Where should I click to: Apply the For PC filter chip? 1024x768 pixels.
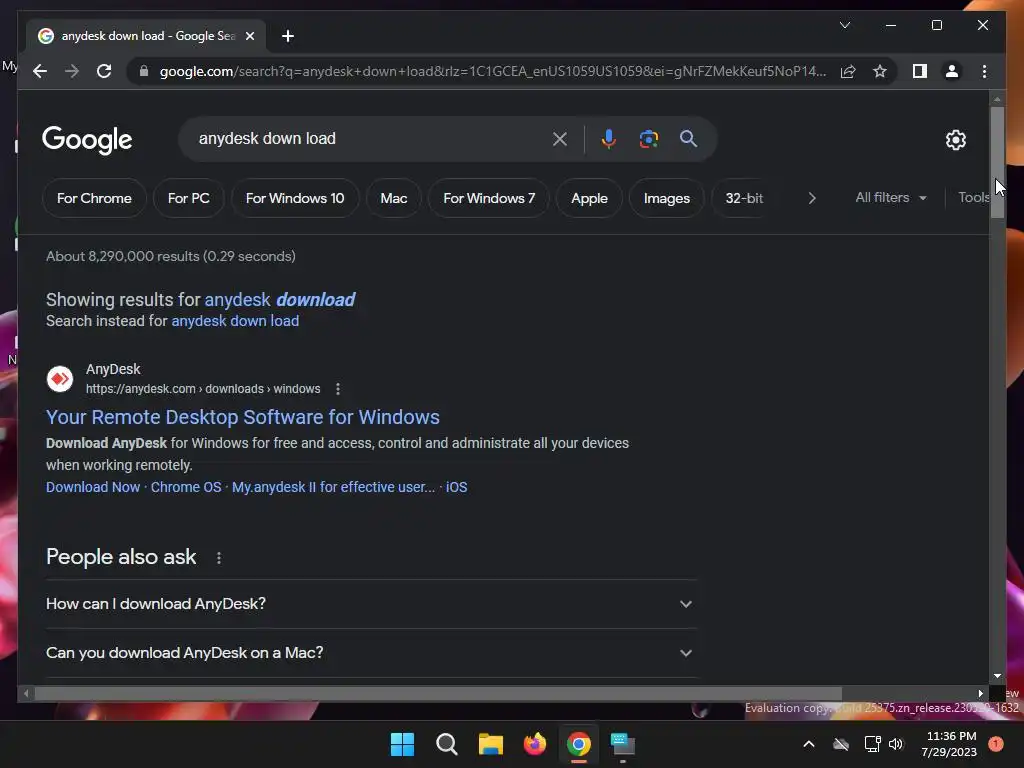coord(189,198)
